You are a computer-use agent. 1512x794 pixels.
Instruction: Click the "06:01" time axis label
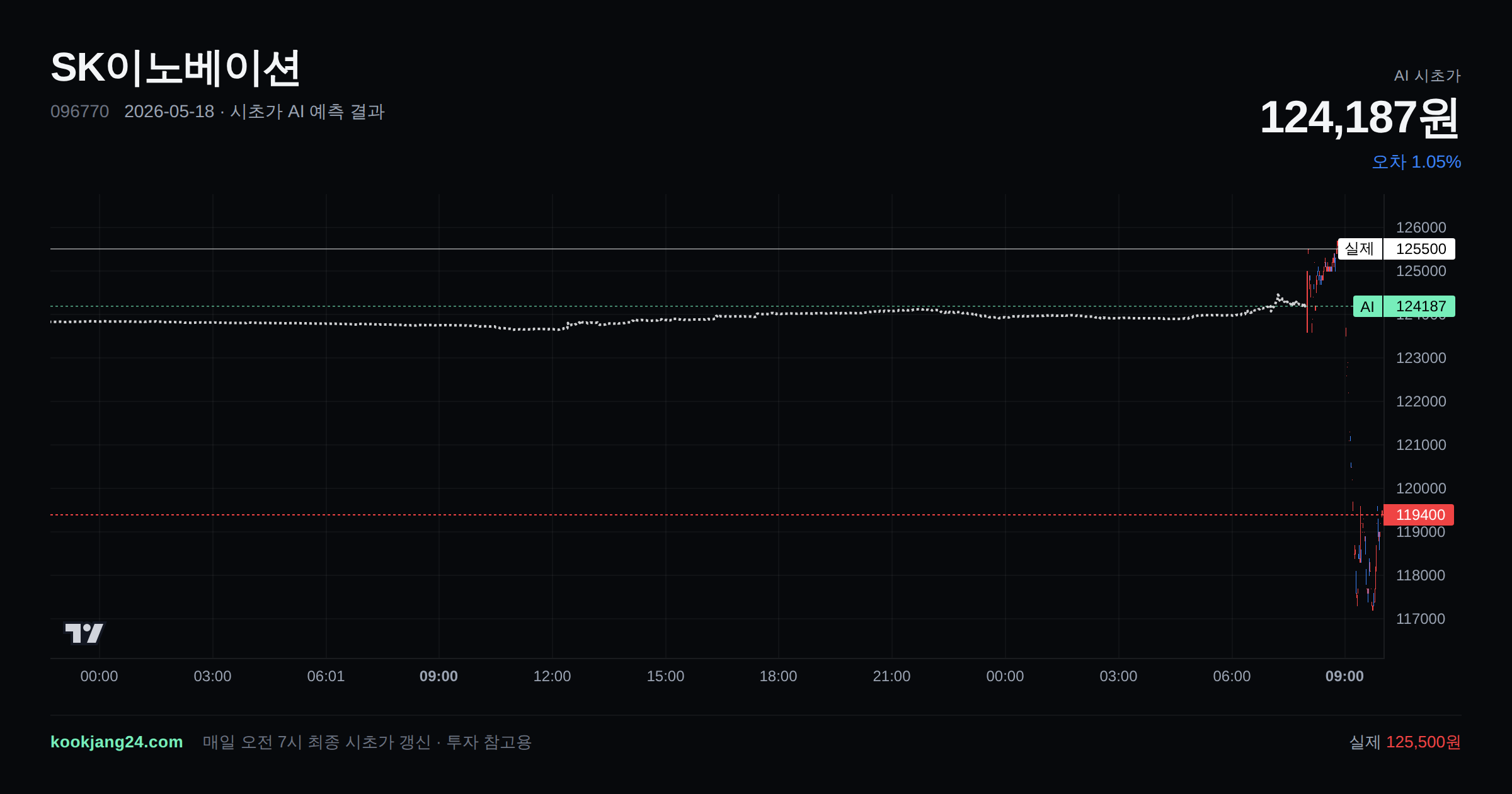(x=326, y=676)
